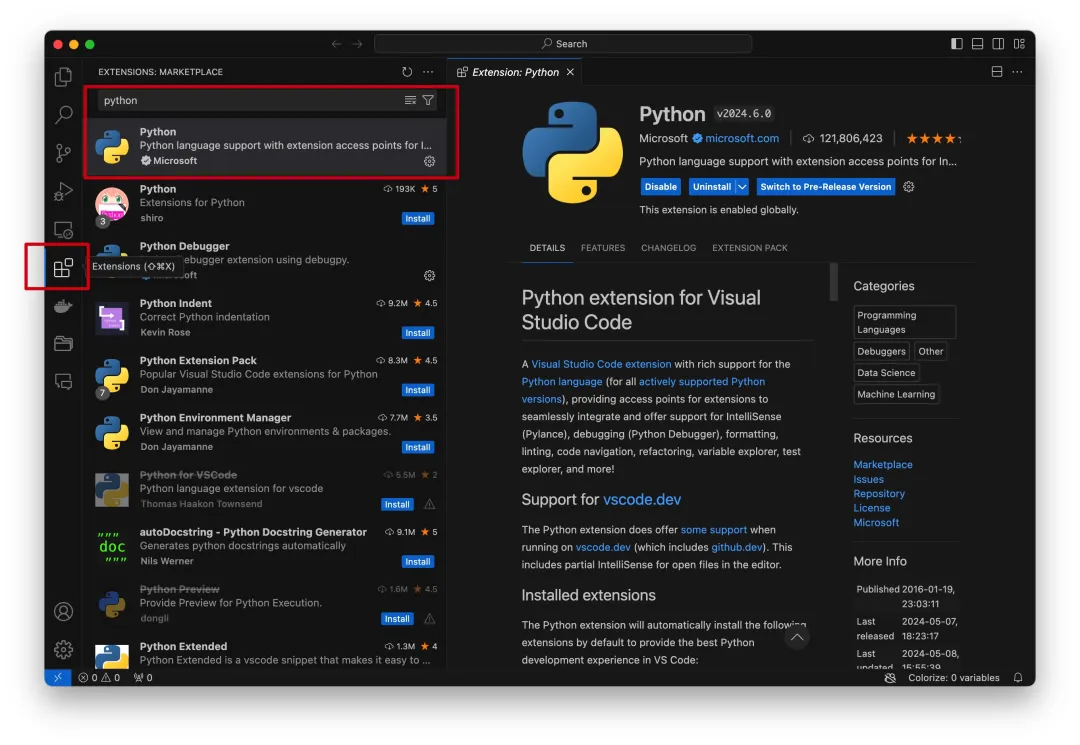Open editor more actions menu
The width and height of the screenshot is (1080, 745).
[1017, 72]
